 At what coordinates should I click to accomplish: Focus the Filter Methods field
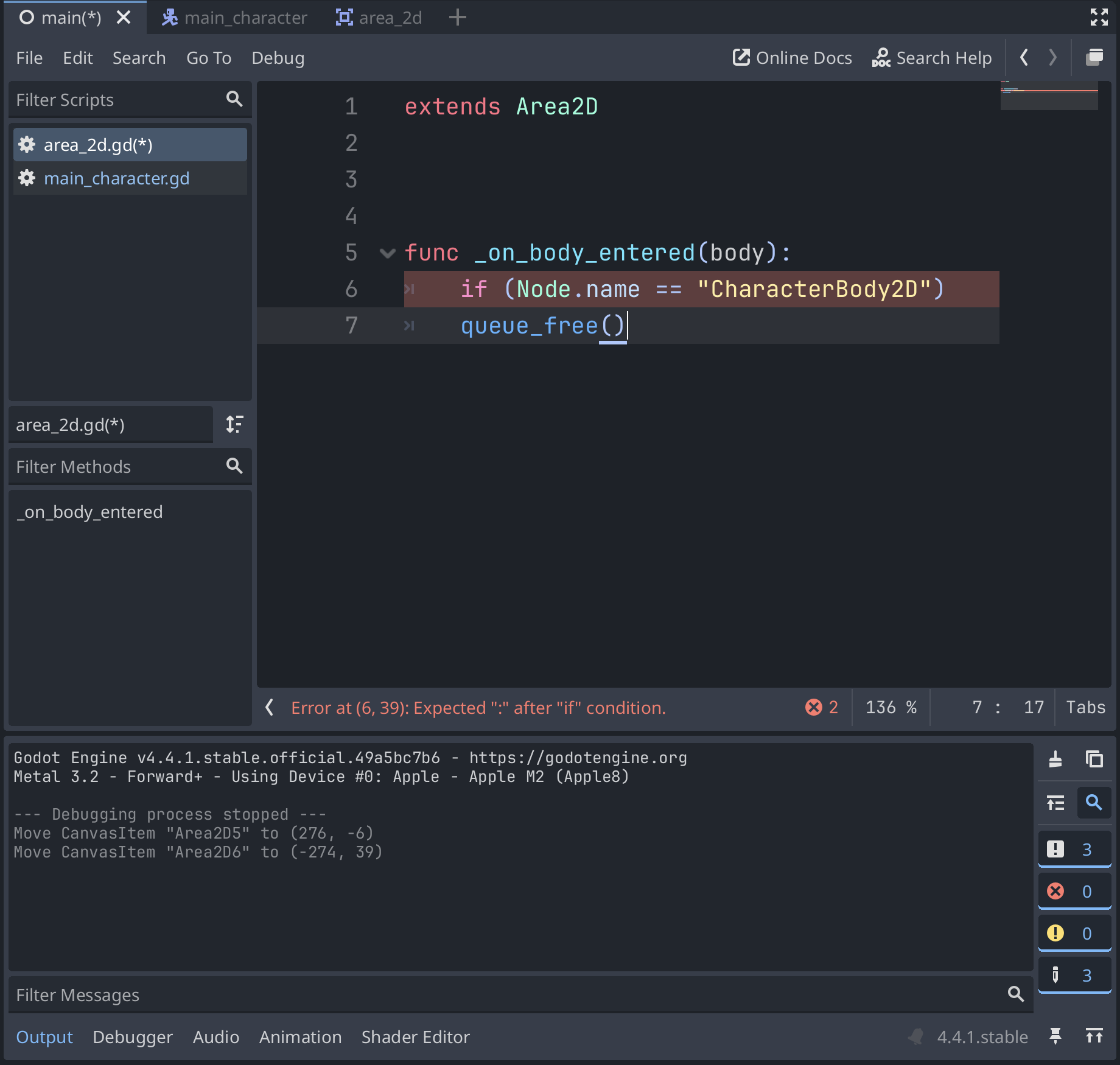click(130, 466)
